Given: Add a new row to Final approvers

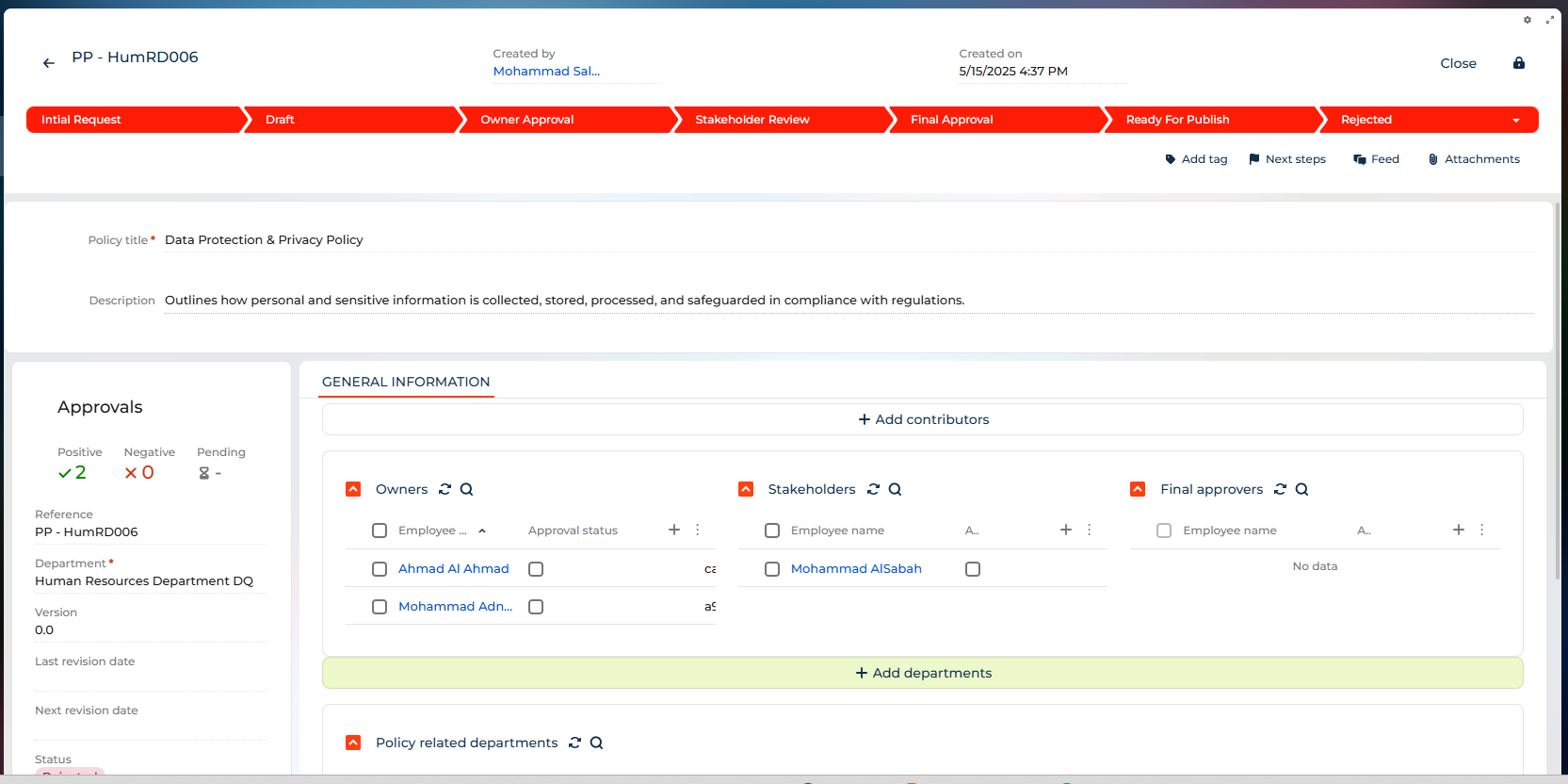Looking at the screenshot, I should click(x=1458, y=530).
